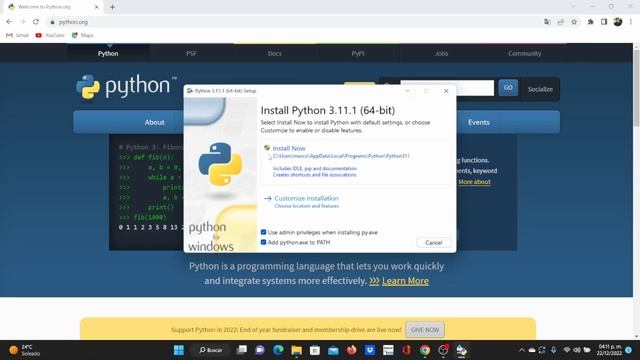
Task: Click the share page icon in address bar
Action: pos(560,22)
